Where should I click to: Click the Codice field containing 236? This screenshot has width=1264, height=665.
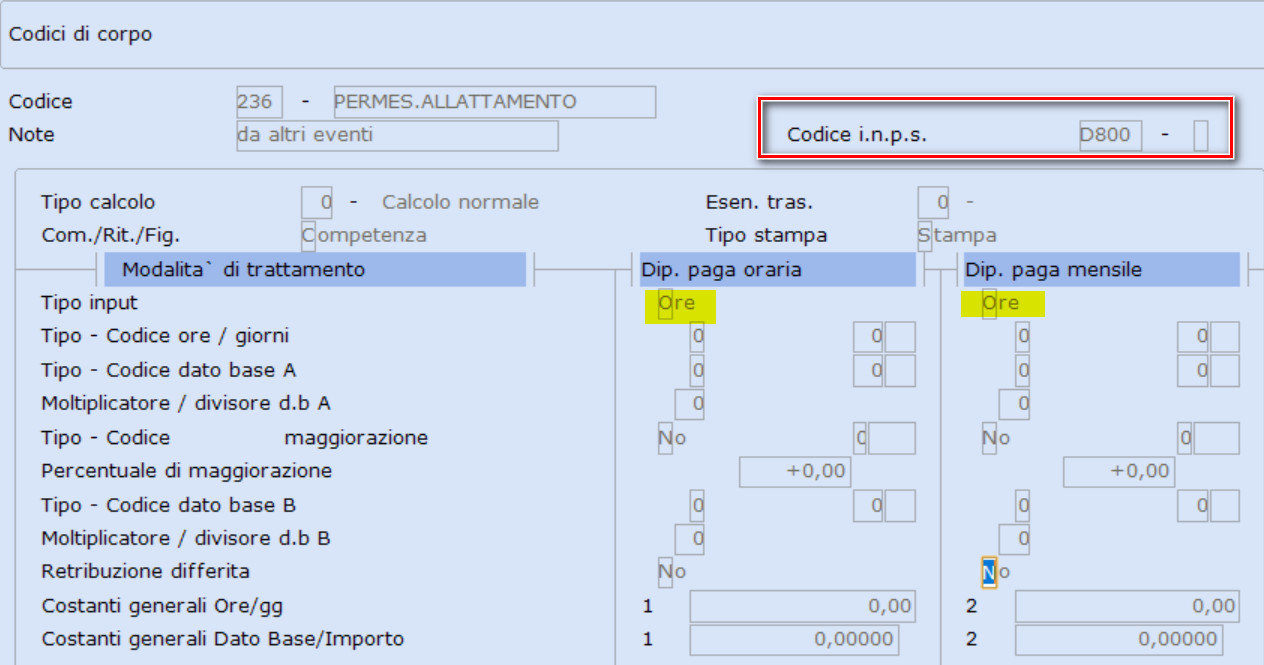259,102
